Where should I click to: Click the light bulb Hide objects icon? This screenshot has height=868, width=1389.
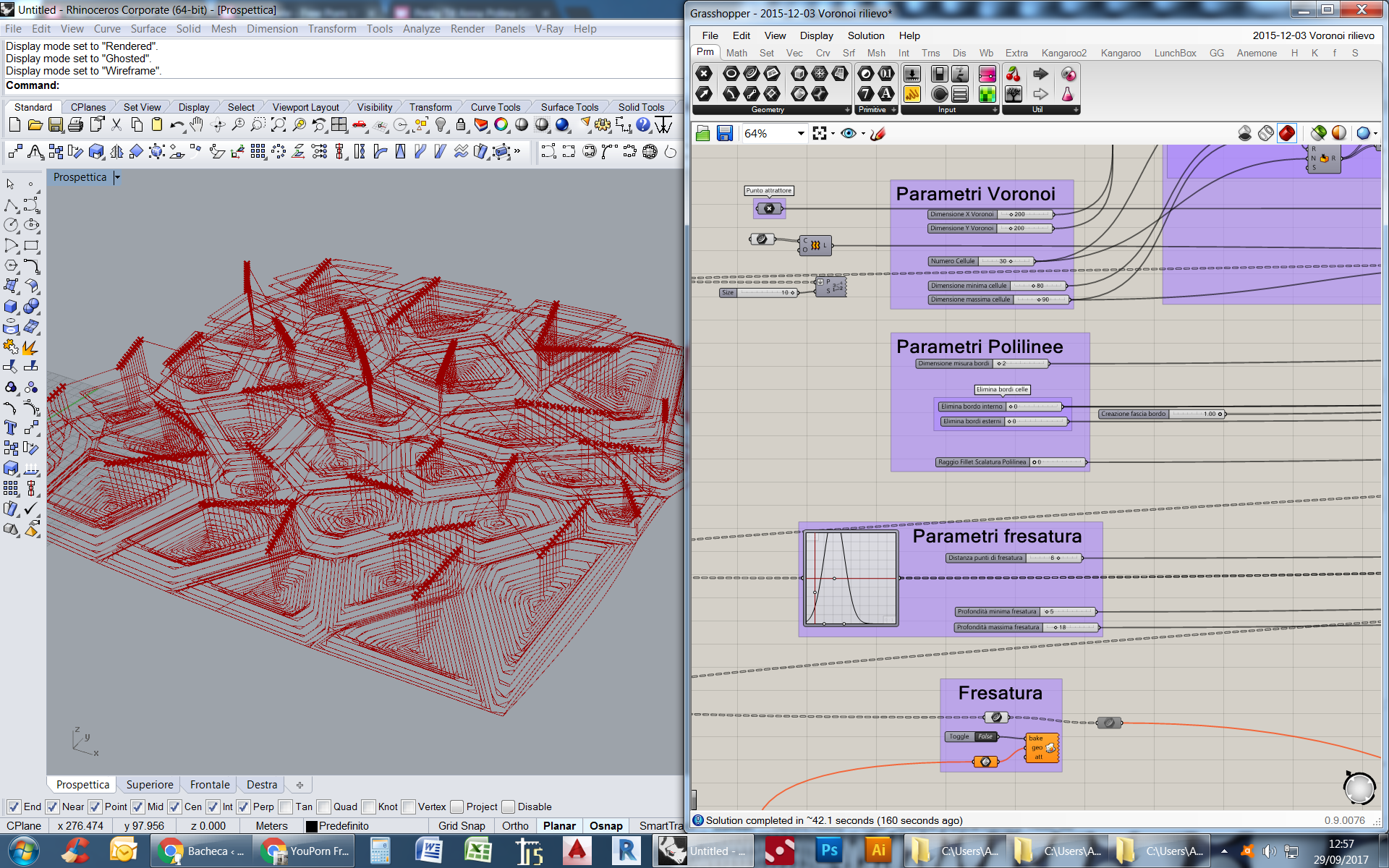[441, 125]
